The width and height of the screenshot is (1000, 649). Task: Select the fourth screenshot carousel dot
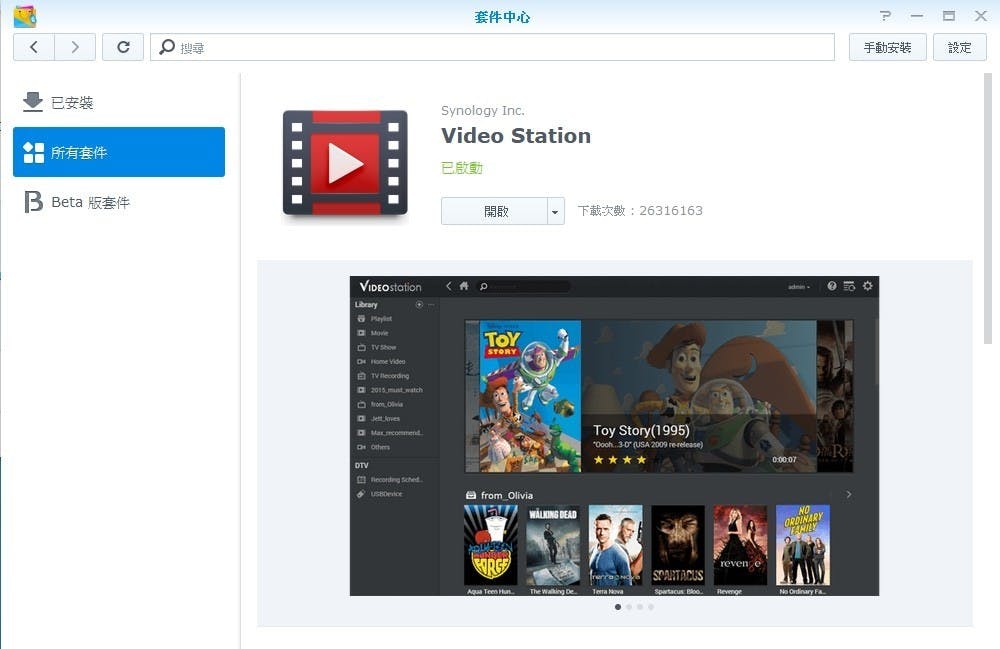[x=651, y=606]
